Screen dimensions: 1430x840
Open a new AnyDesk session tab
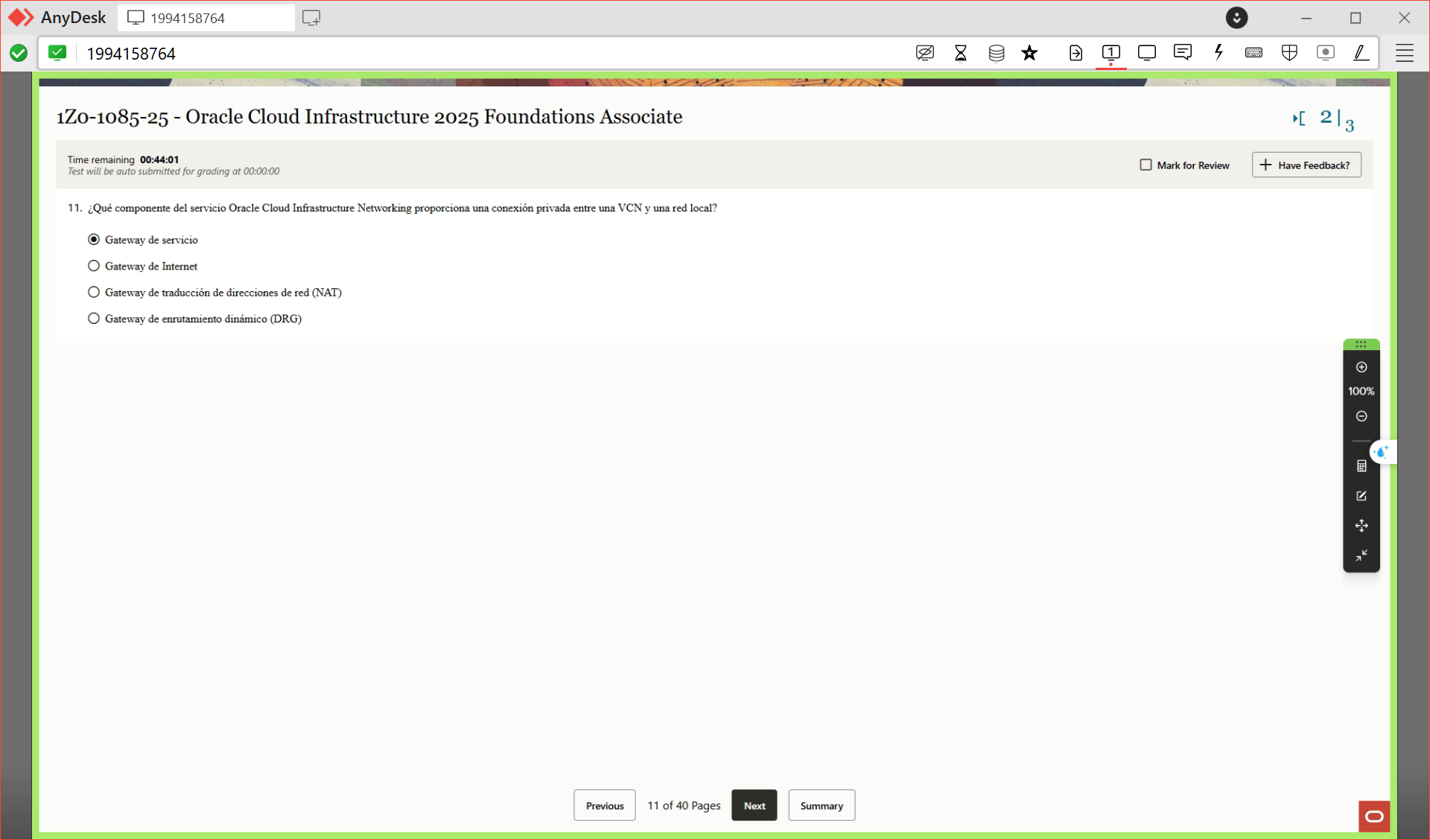coord(311,18)
